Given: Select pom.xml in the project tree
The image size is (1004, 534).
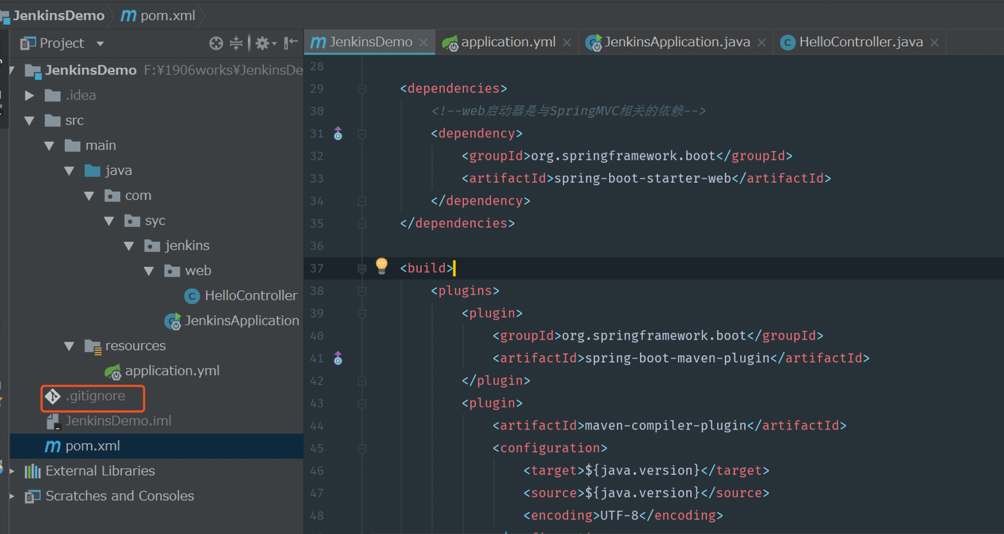Looking at the screenshot, I should coord(93,446).
